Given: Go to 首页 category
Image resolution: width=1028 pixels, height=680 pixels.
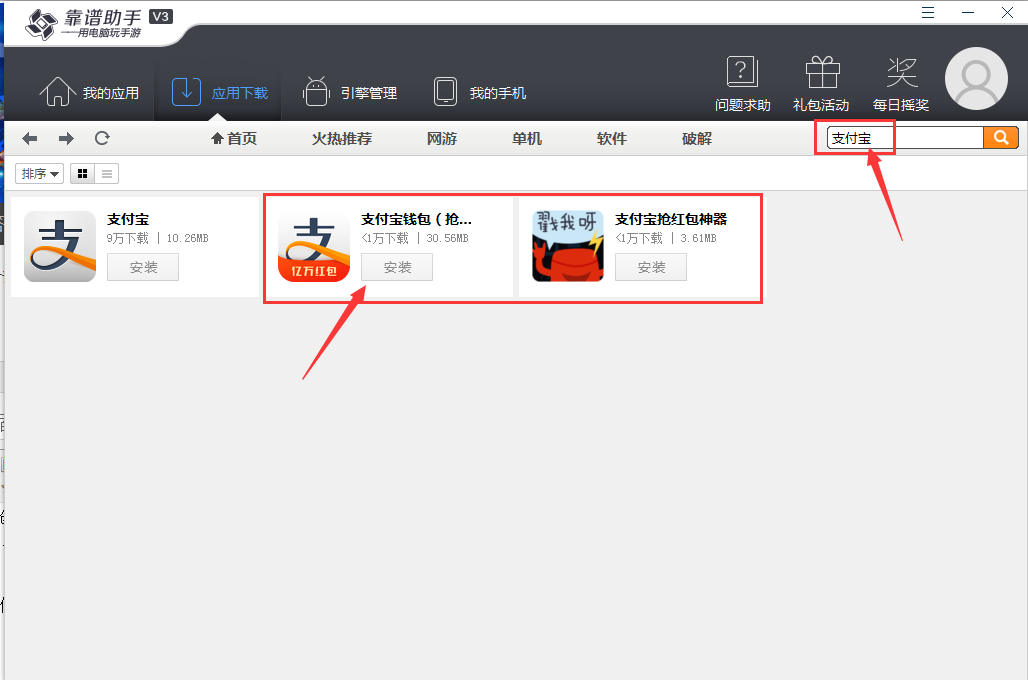Looking at the screenshot, I should [x=234, y=138].
